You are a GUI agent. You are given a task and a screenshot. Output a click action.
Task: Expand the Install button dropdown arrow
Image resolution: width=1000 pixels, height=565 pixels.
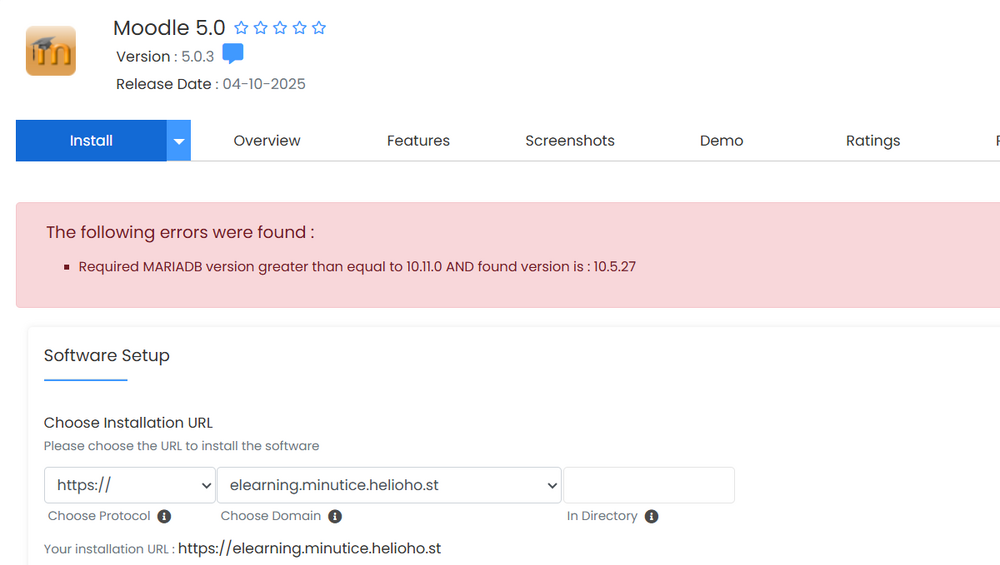point(179,141)
